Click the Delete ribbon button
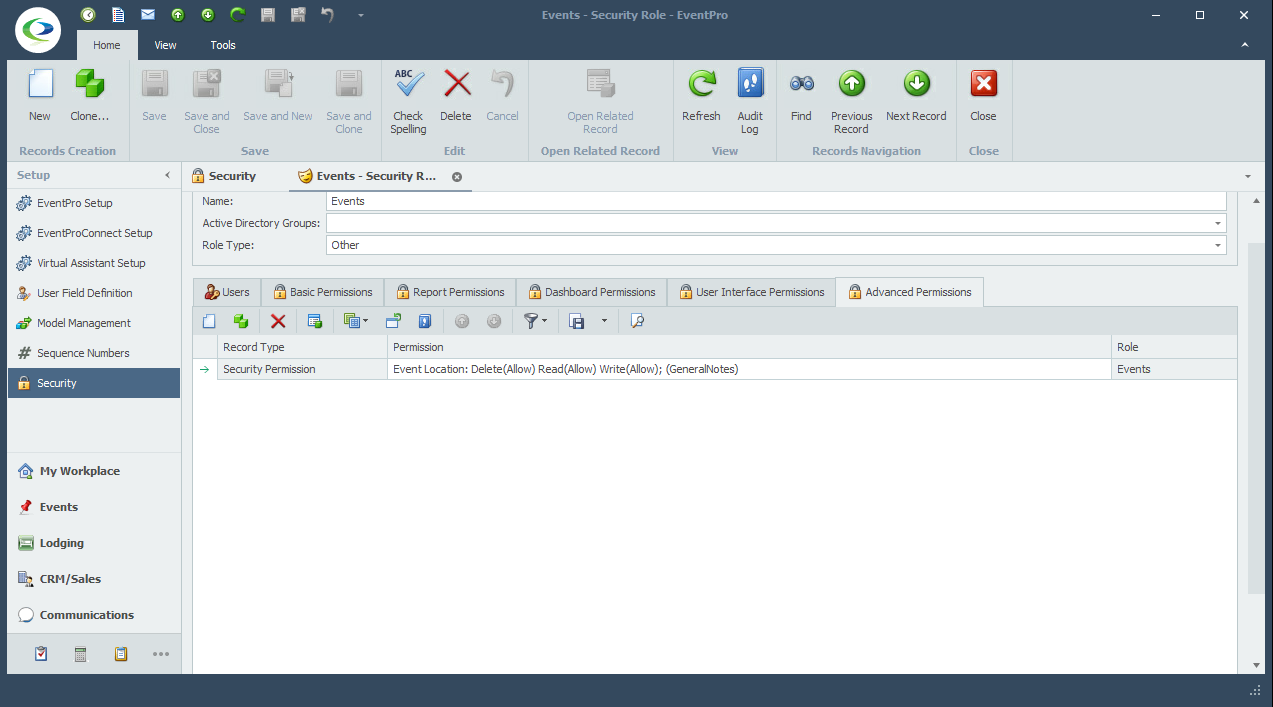 (x=456, y=96)
